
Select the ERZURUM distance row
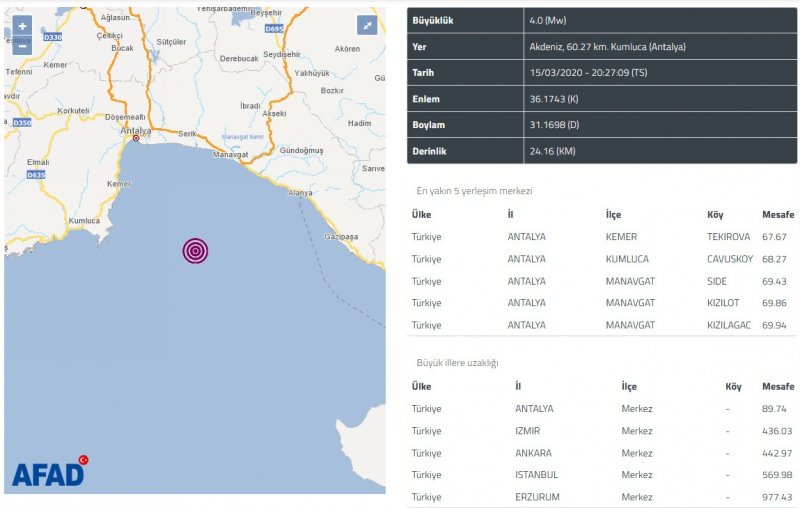pos(602,497)
